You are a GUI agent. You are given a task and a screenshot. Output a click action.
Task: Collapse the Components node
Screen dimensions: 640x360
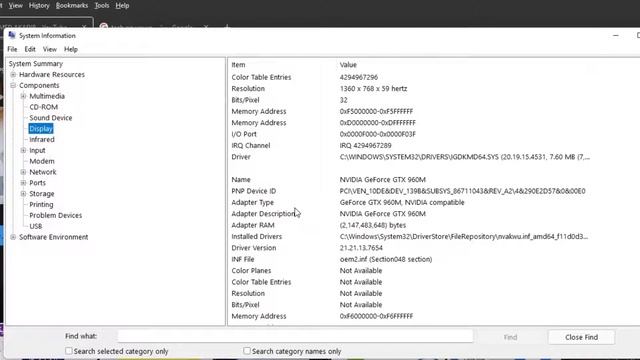pos(13,85)
